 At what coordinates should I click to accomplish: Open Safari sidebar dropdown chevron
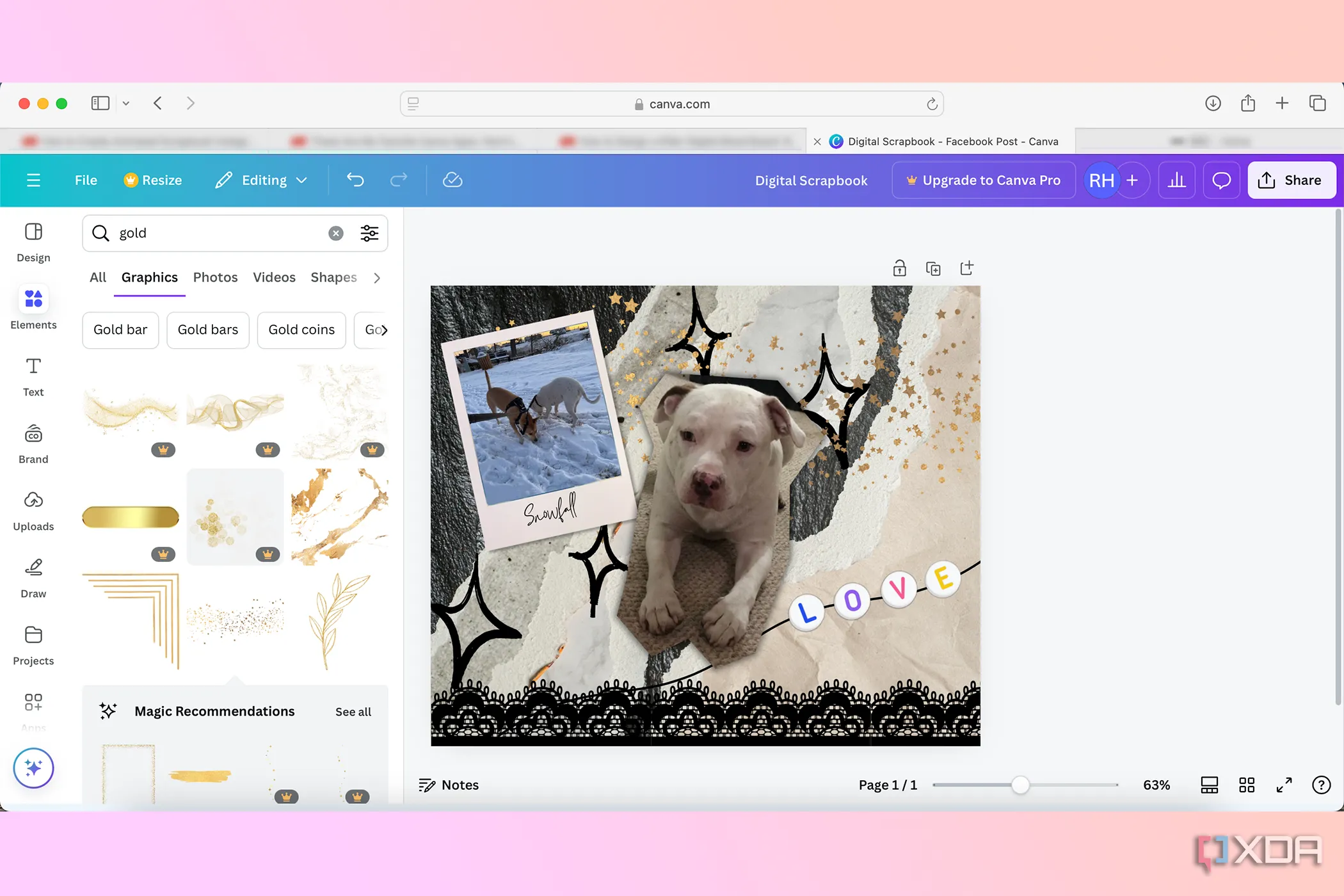coord(126,103)
